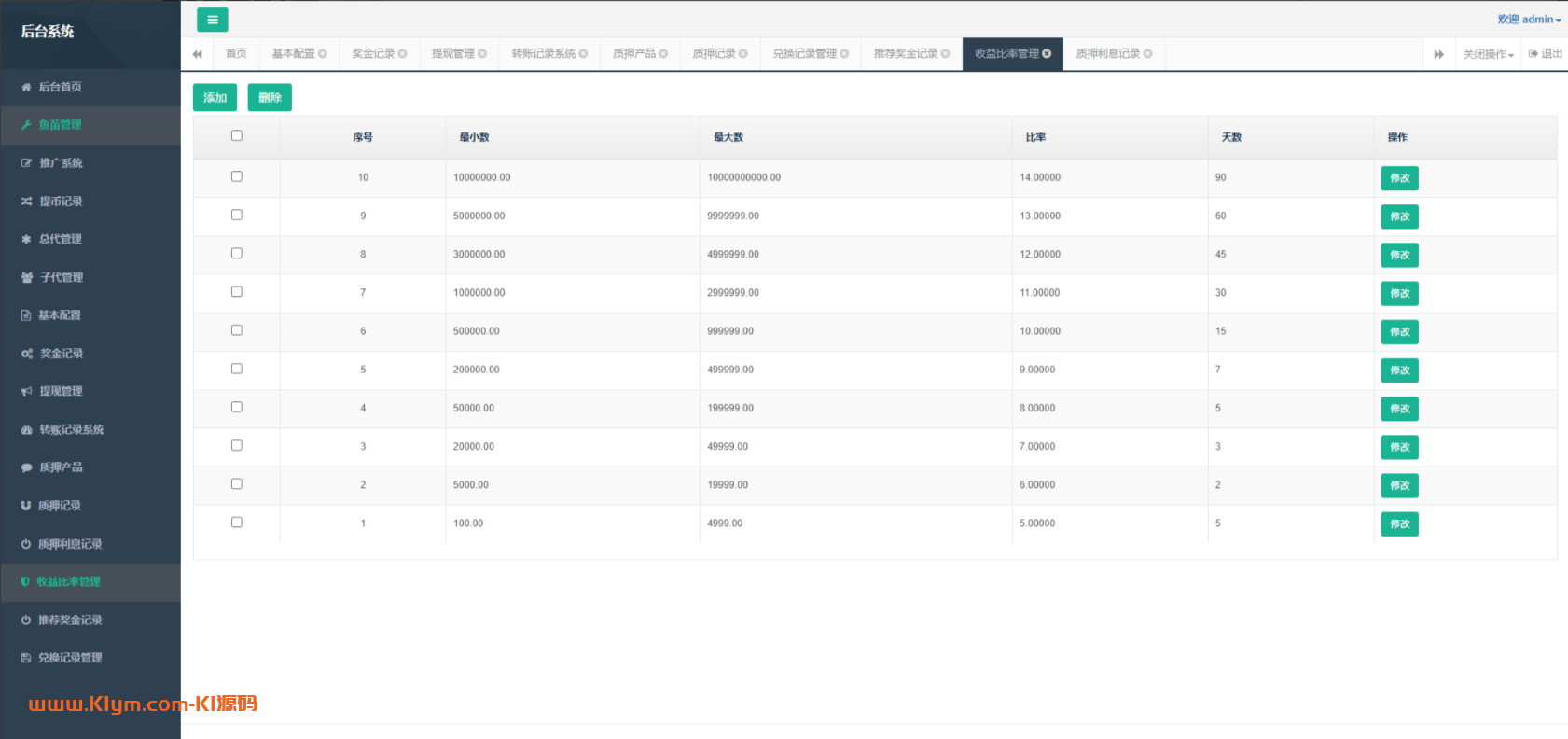Screen dimensions: 1568x739
Task: Click the wrench icon next to 角亩管理
Action: coord(26,125)
